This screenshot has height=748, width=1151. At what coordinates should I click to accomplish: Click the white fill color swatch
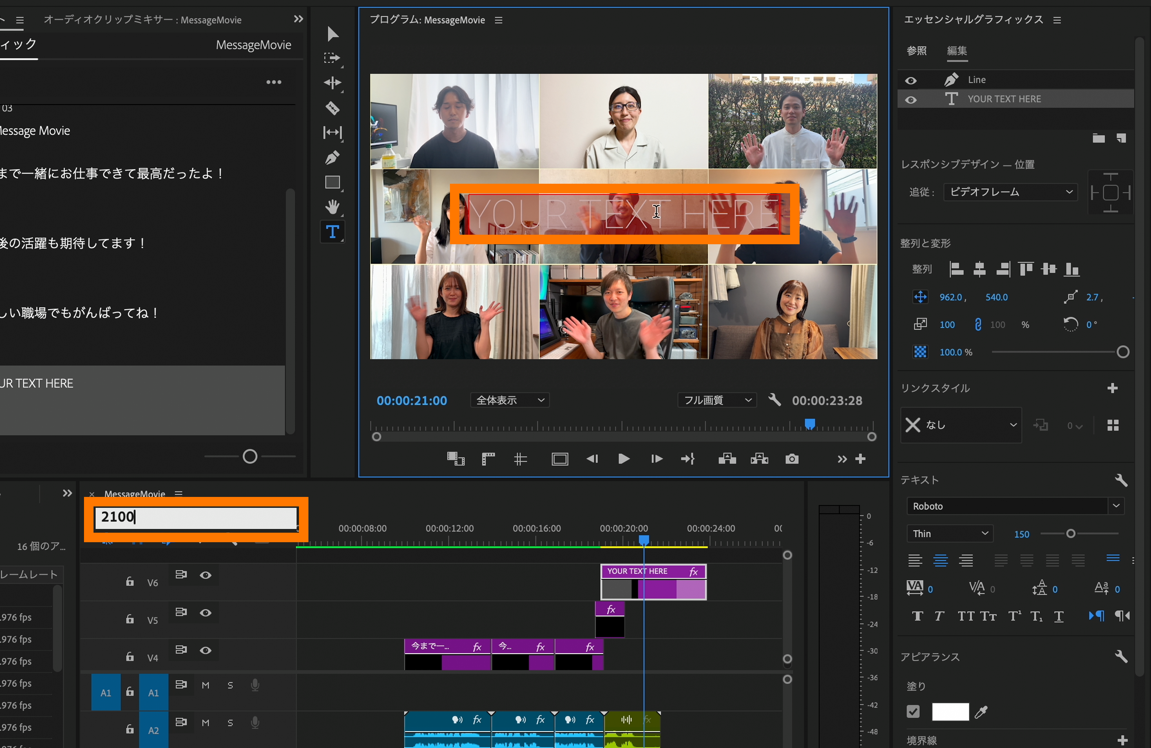click(949, 712)
